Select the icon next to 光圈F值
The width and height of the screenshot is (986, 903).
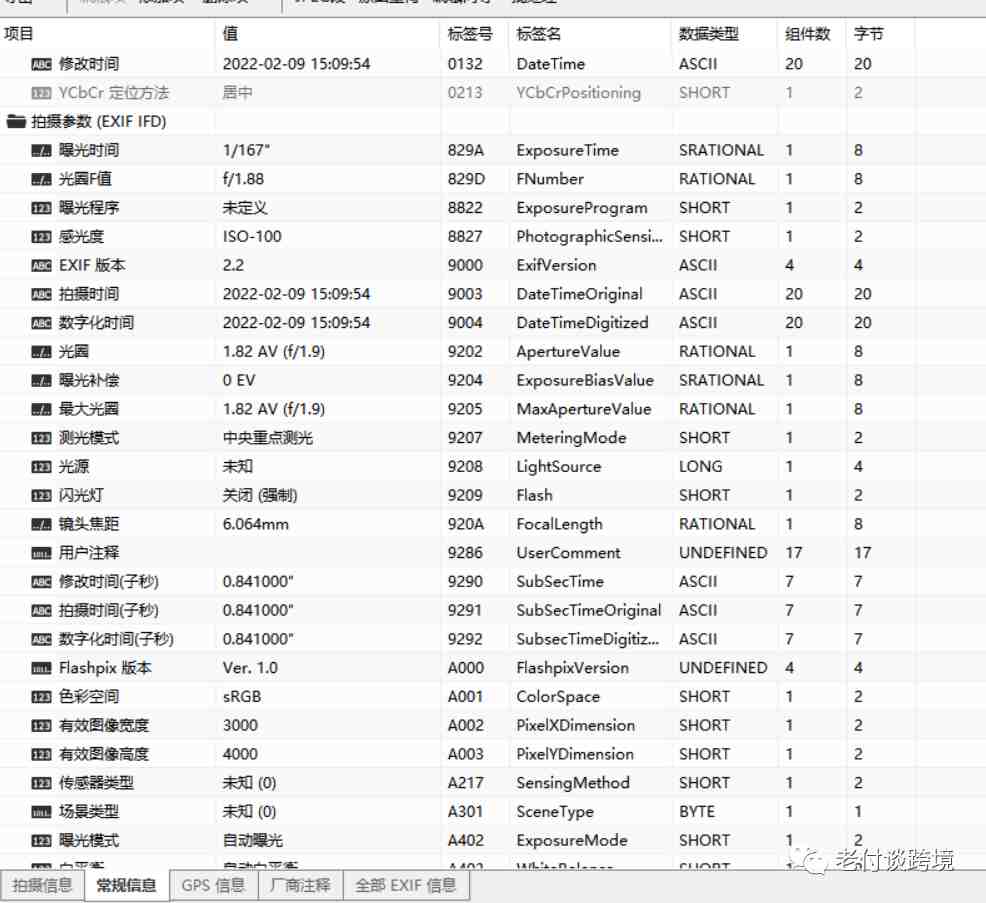coord(42,179)
